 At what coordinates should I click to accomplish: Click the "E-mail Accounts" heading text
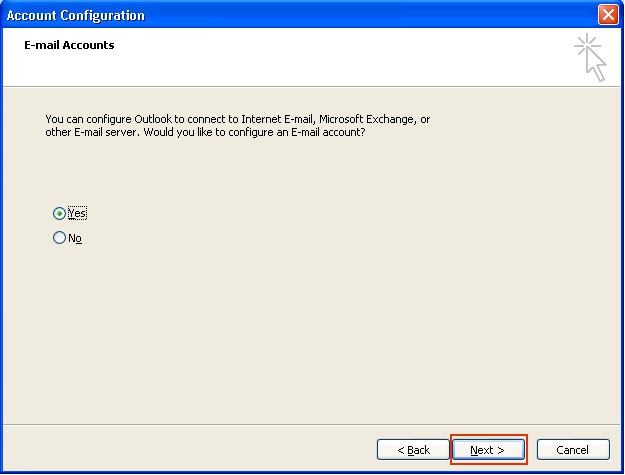(69, 45)
